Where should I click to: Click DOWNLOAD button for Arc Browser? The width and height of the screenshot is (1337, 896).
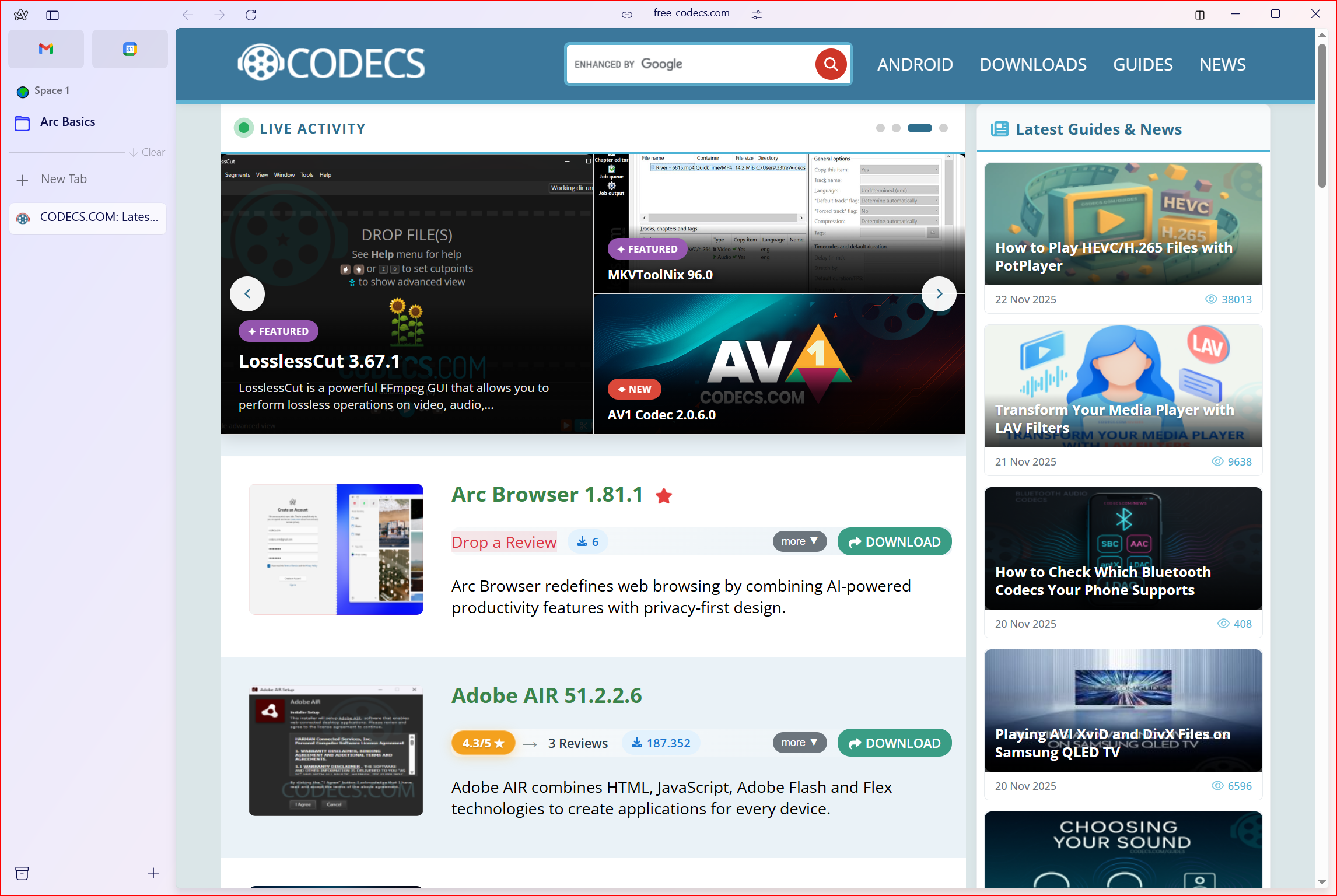point(894,542)
